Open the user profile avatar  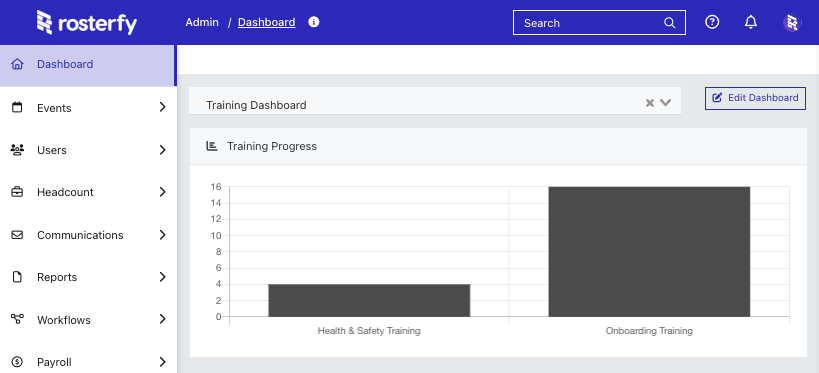792,22
